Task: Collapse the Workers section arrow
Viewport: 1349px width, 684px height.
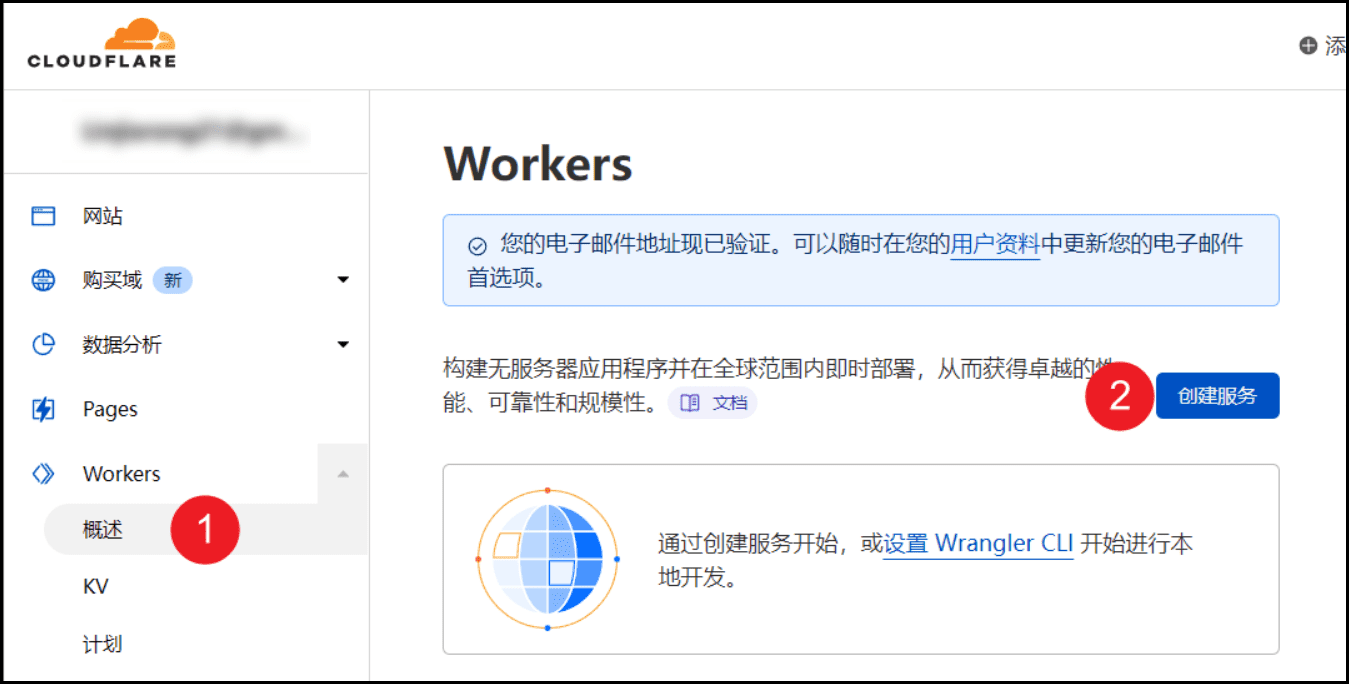Action: 343,474
